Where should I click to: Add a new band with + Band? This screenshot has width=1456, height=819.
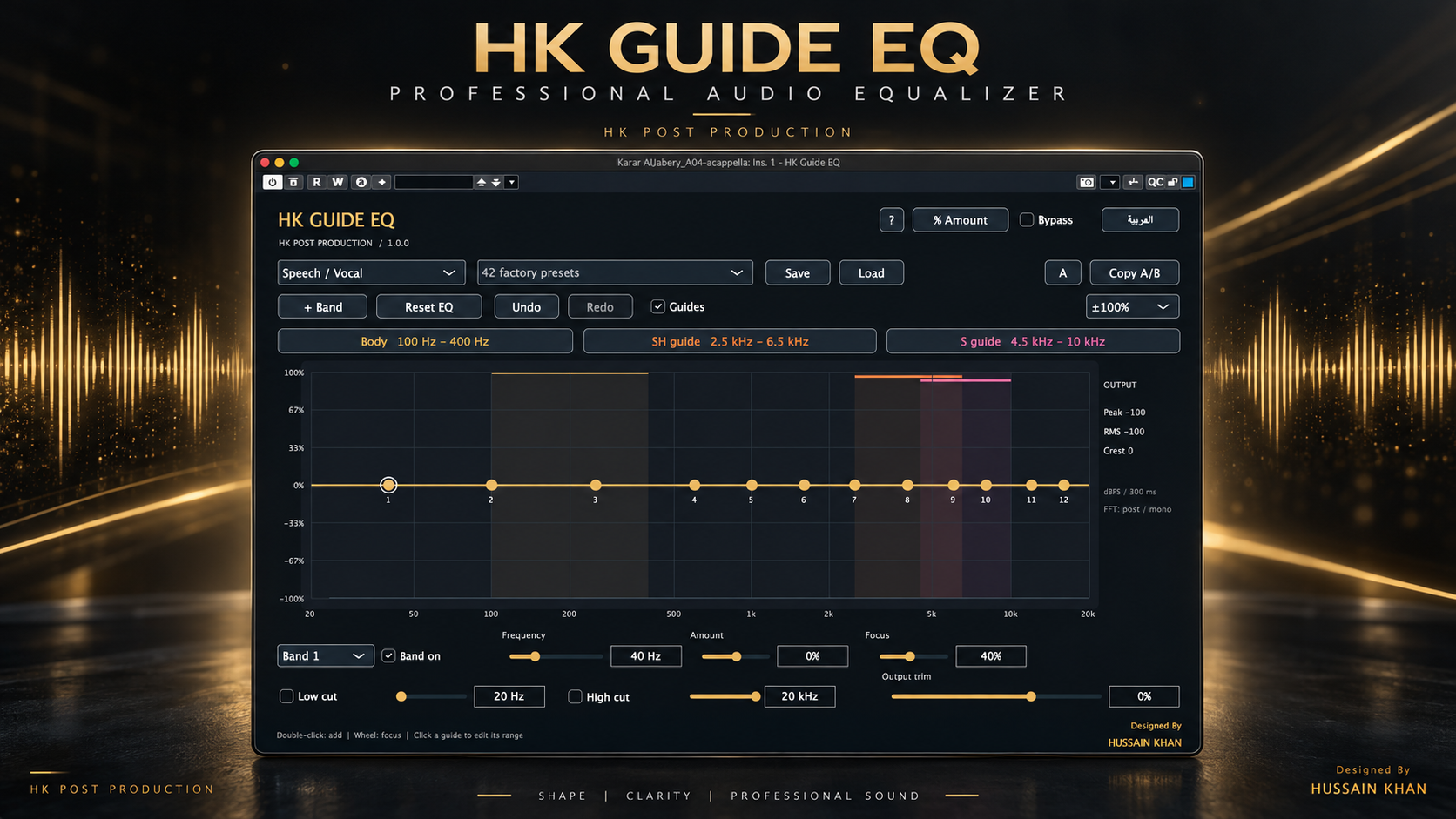tap(323, 307)
